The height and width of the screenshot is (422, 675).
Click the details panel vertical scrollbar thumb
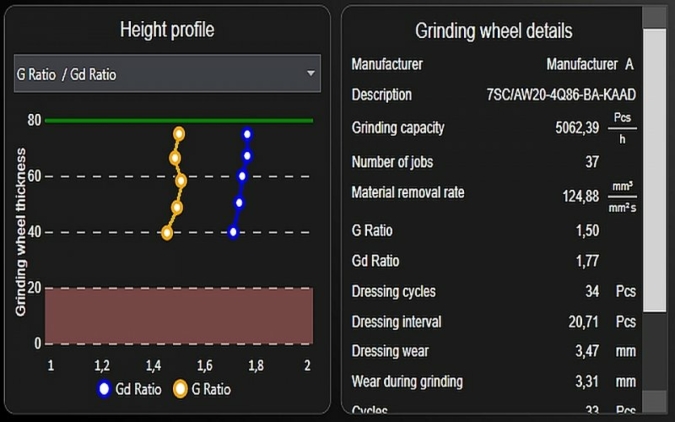point(654,170)
